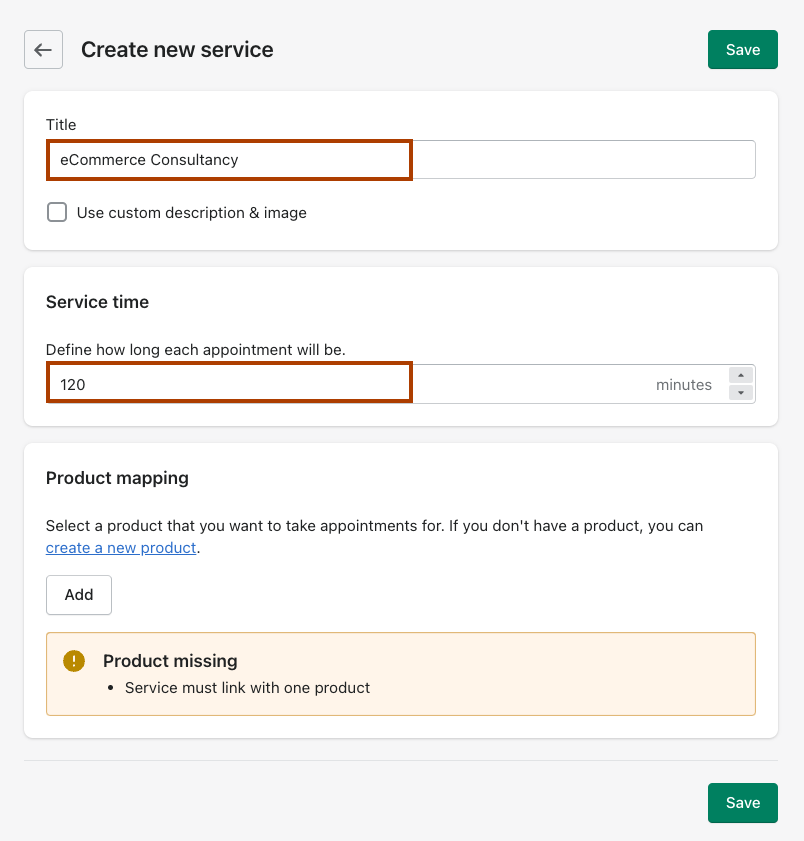Click the Create new service heading
The width and height of the screenshot is (804, 841).
click(x=177, y=50)
